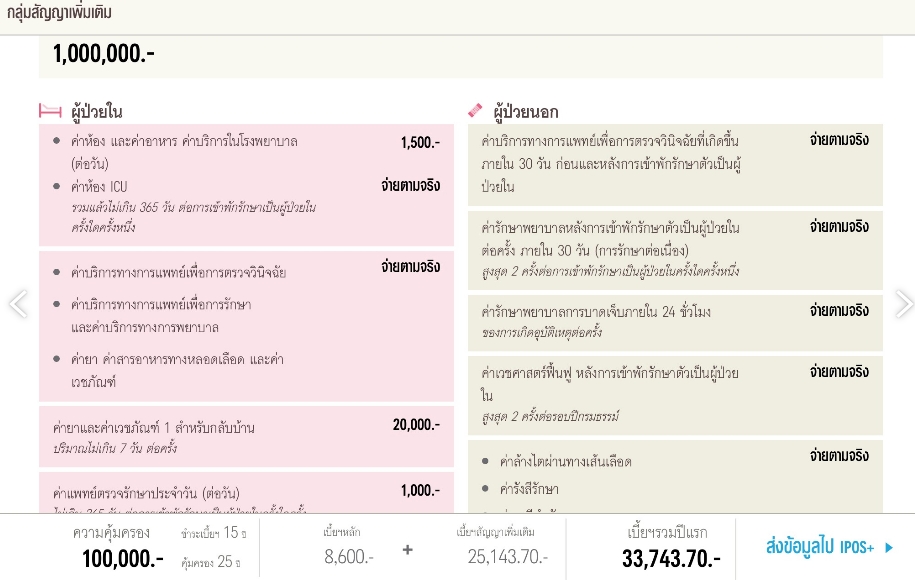Click the plus sign between the two premiums
This screenshot has height=580, width=915.
click(407, 550)
